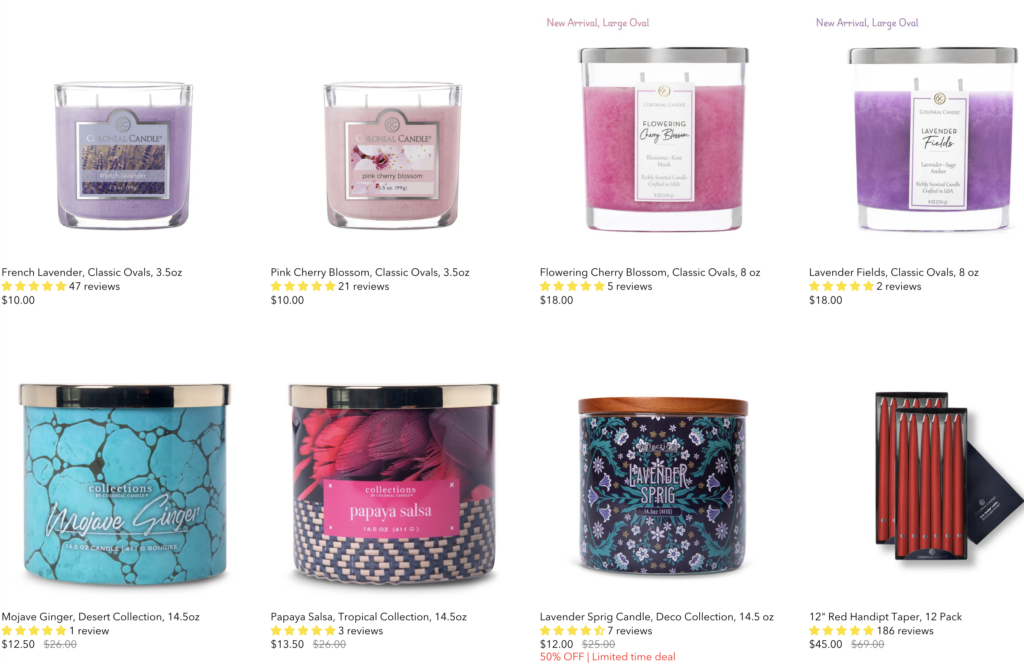Screen dimensions: 1024x664
Task: View the Lavender Fields candle photo
Action: click(933, 138)
